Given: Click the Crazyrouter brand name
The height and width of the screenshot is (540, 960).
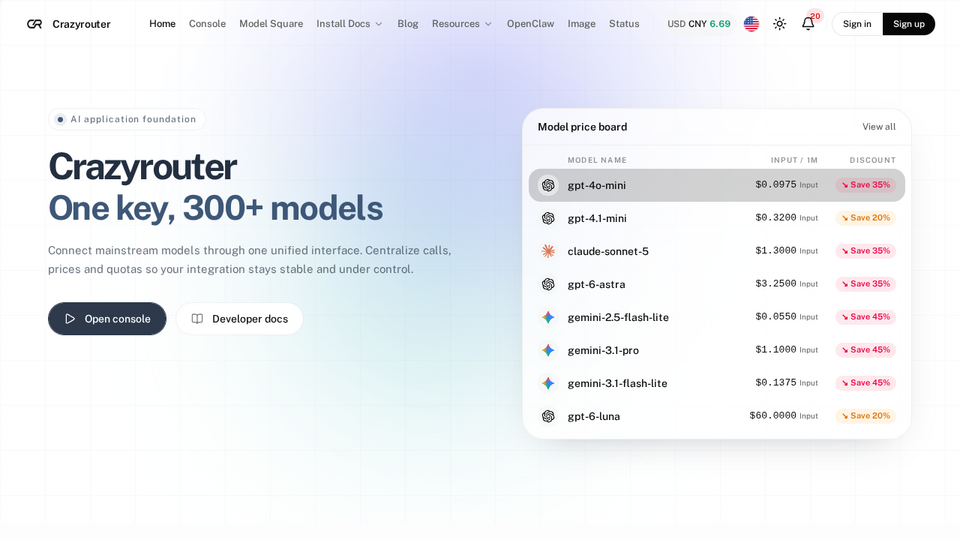Looking at the screenshot, I should click(81, 24).
